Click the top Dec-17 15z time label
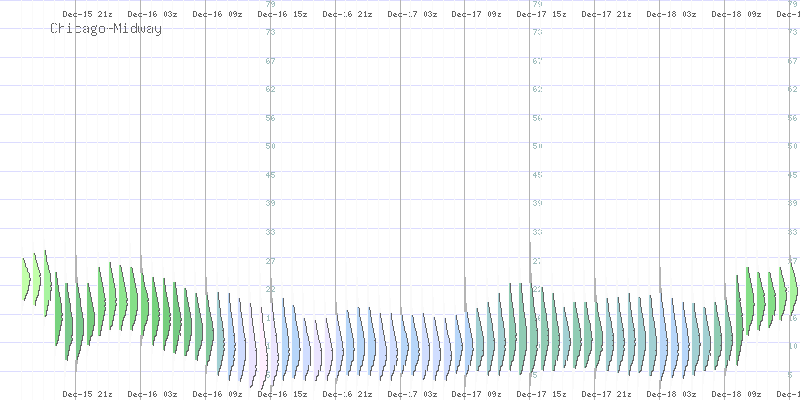The image size is (800, 400). pyautogui.click(x=541, y=15)
